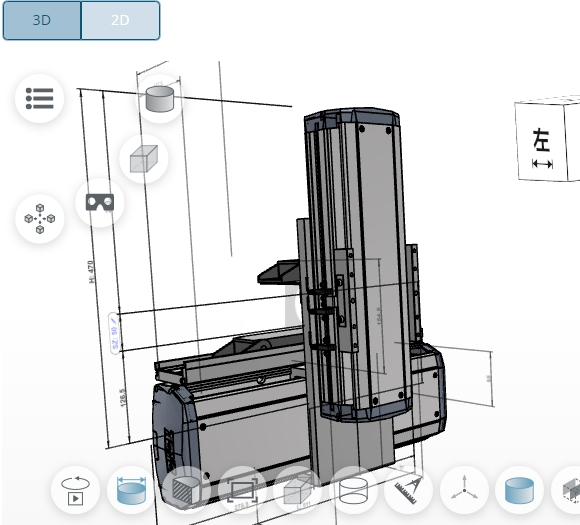Screen dimensions: 580x525
Task: Select the gray cylinder shape icon
Action: point(160,98)
